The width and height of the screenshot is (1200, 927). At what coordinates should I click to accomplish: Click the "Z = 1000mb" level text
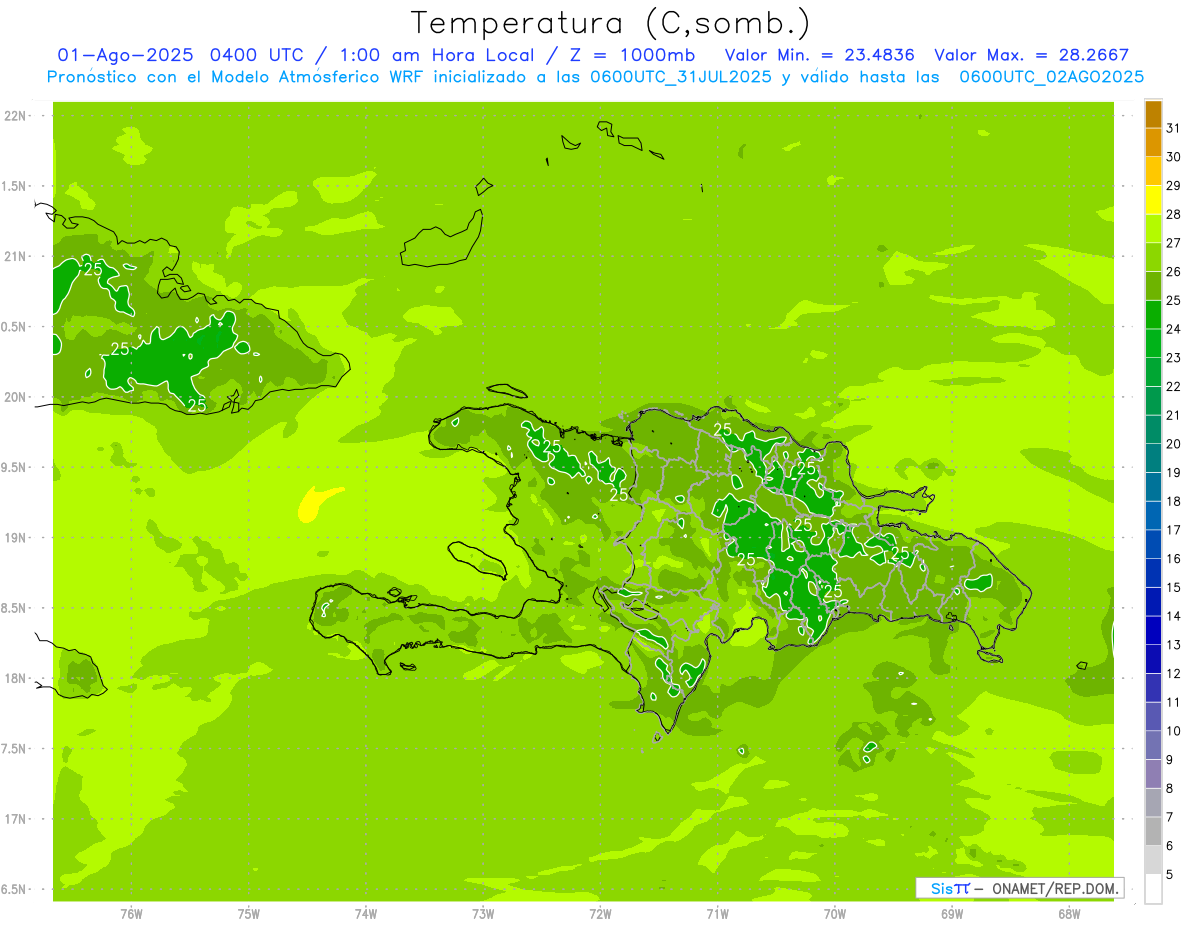pyautogui.click(x=632, y=55)
